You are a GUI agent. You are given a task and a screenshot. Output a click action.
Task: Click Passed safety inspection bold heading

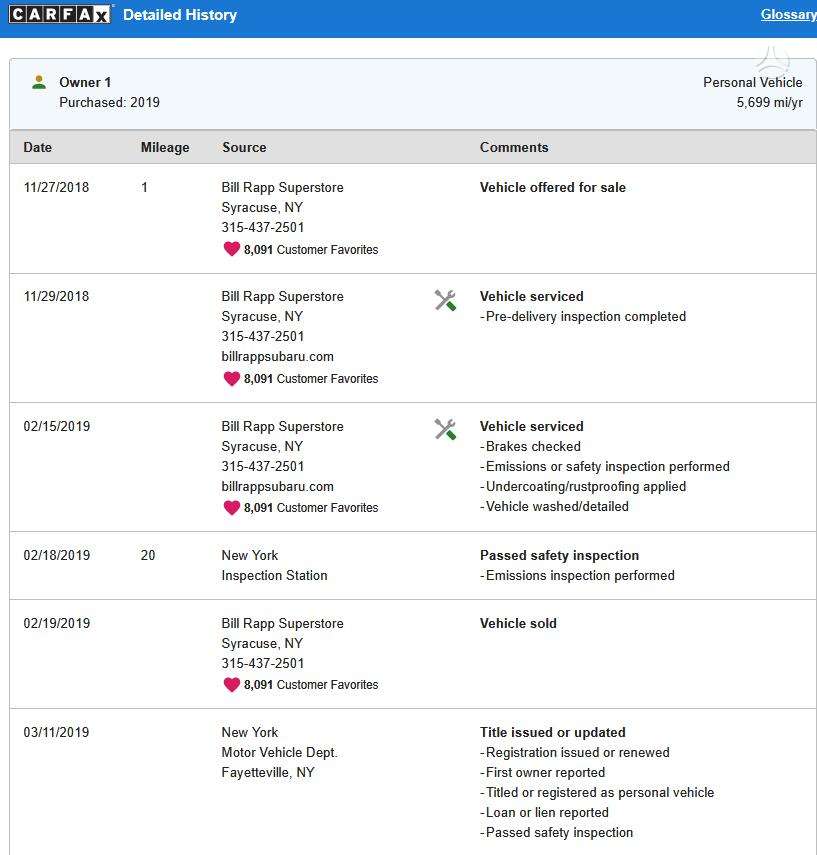click(x=559, y=556)
